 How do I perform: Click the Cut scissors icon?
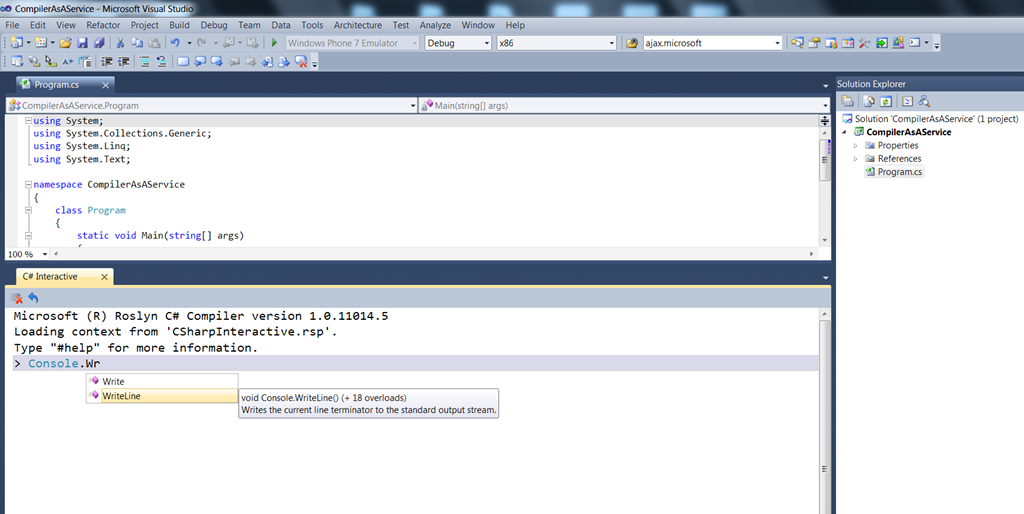(120, 43)
